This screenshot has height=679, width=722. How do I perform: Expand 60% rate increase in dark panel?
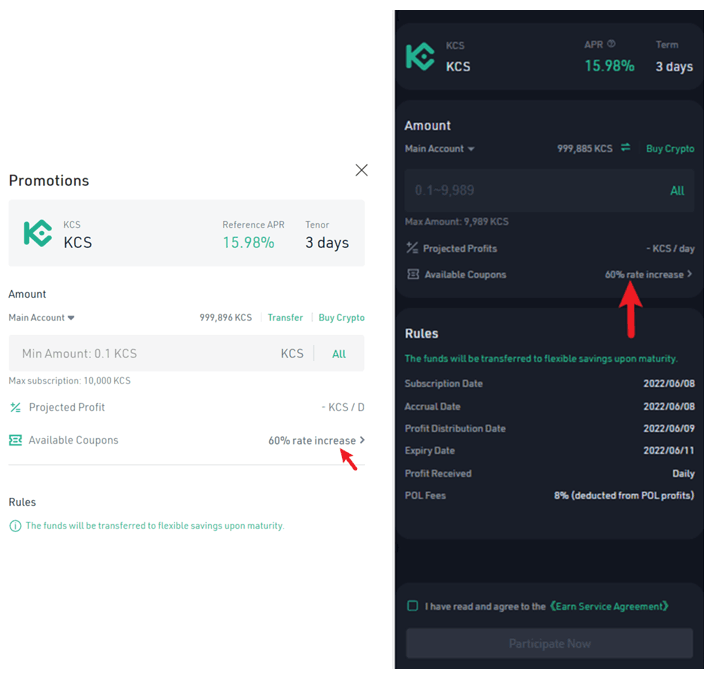click(648, 274)
